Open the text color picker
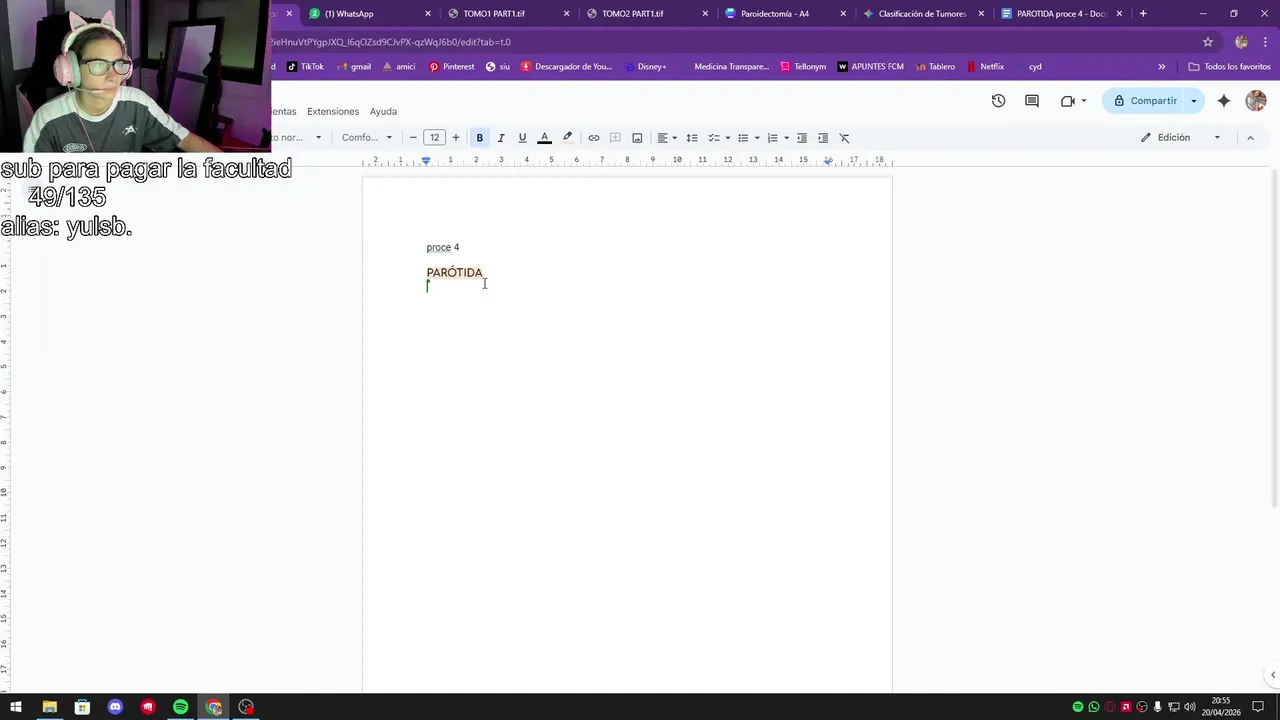 [x=545, y=138]
